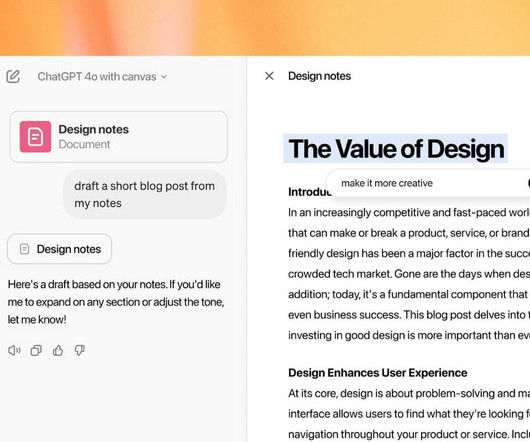
Task: Click the 'Design notes' canvas title
Action: tap(319, 76)
